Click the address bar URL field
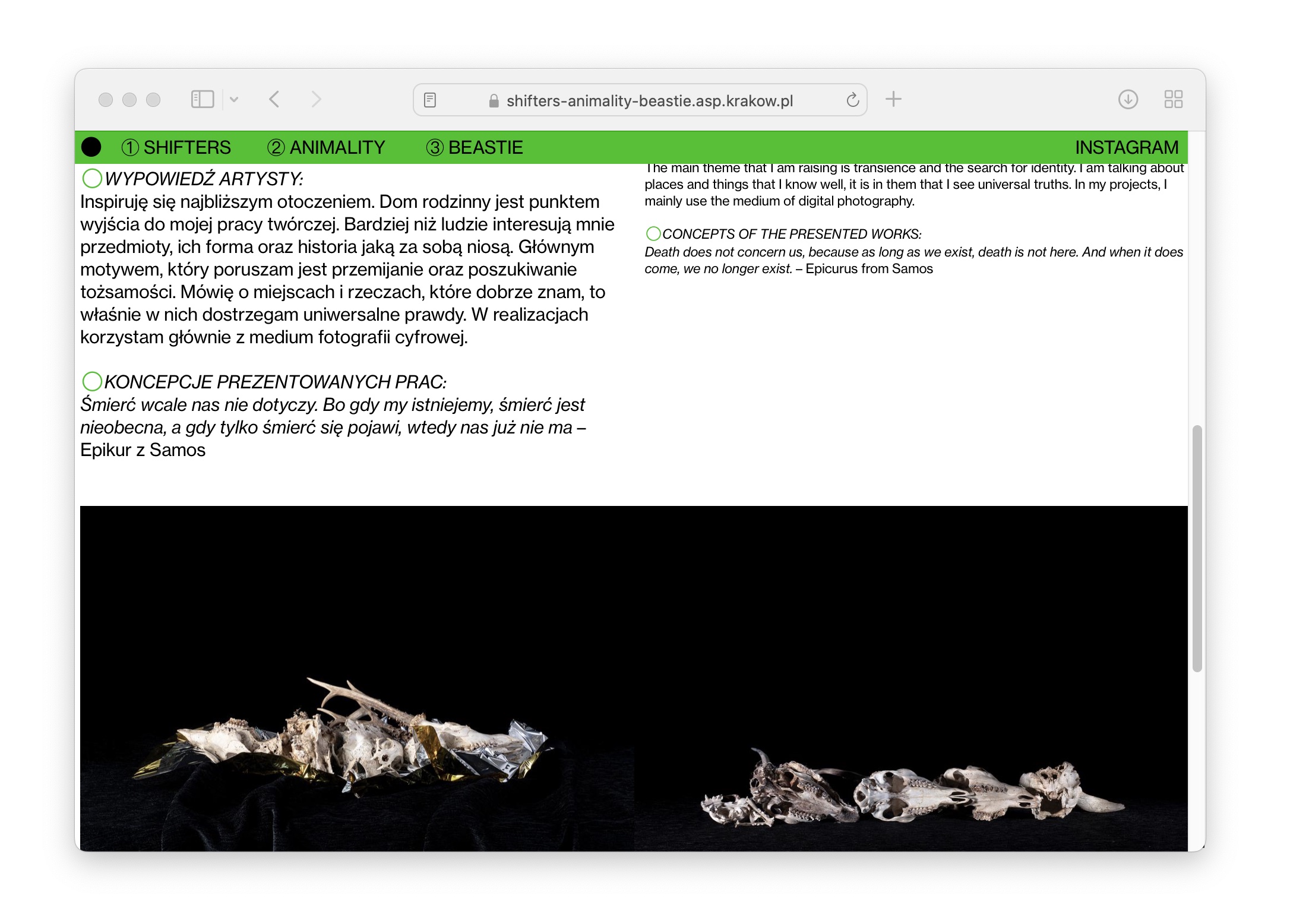This screenshot has height=924, width=1290. 649,101
